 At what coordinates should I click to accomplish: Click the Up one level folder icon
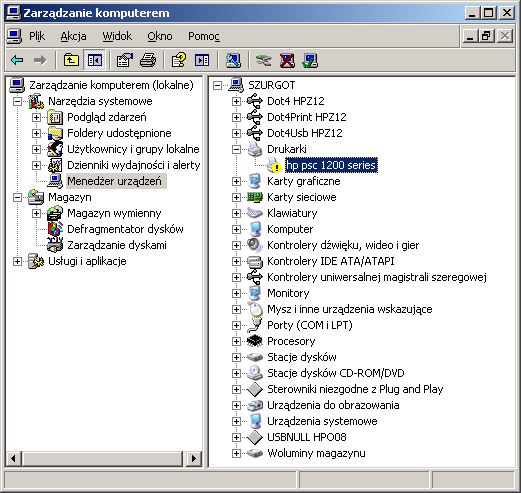(x=71, y=60)
